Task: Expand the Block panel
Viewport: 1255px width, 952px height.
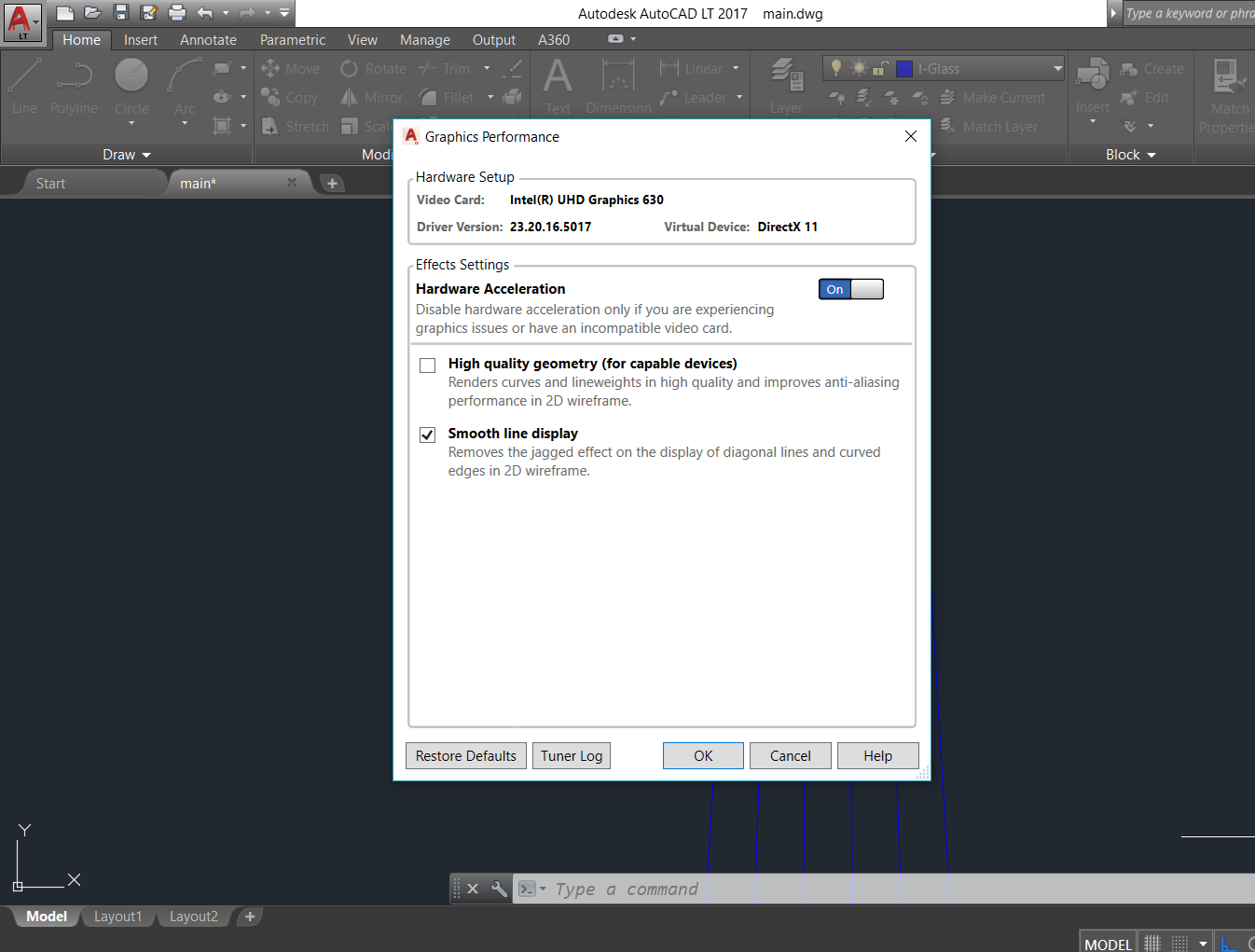Action: pos(1130,154)
